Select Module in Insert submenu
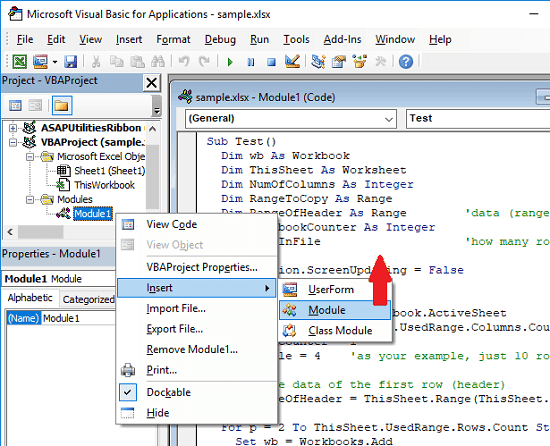550x446 pixels. point(335,310)
